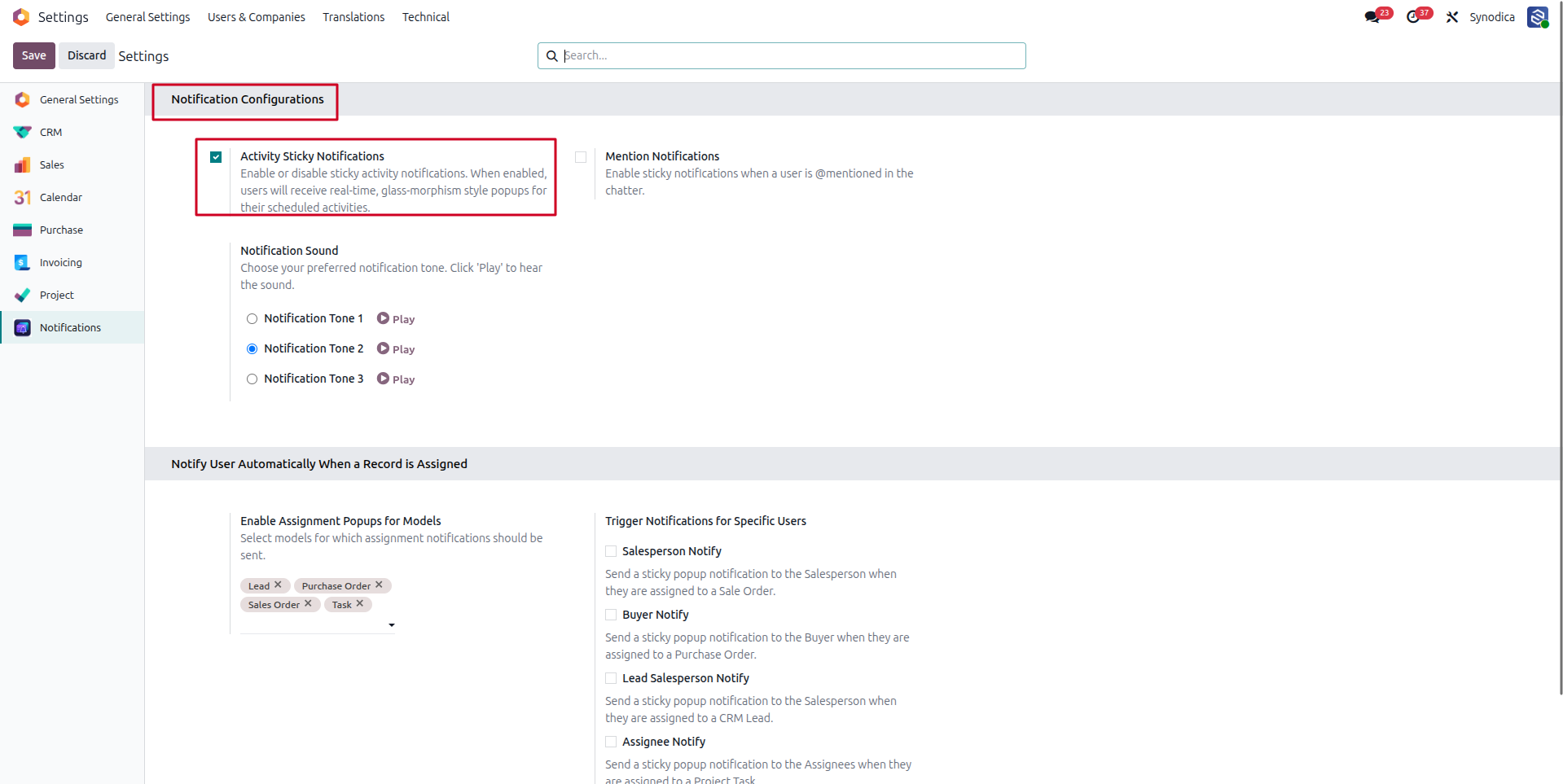
Task: Enable Salesperson Notify checkbox
Action: pos(611,551)
